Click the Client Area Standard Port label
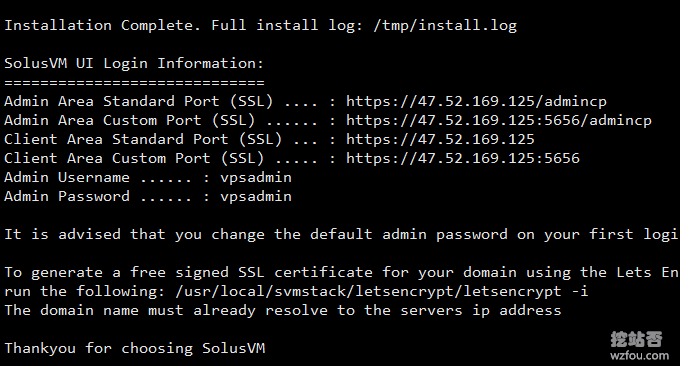Image resolution: width=680 pixels, height=366 pixels. (143, 140)
